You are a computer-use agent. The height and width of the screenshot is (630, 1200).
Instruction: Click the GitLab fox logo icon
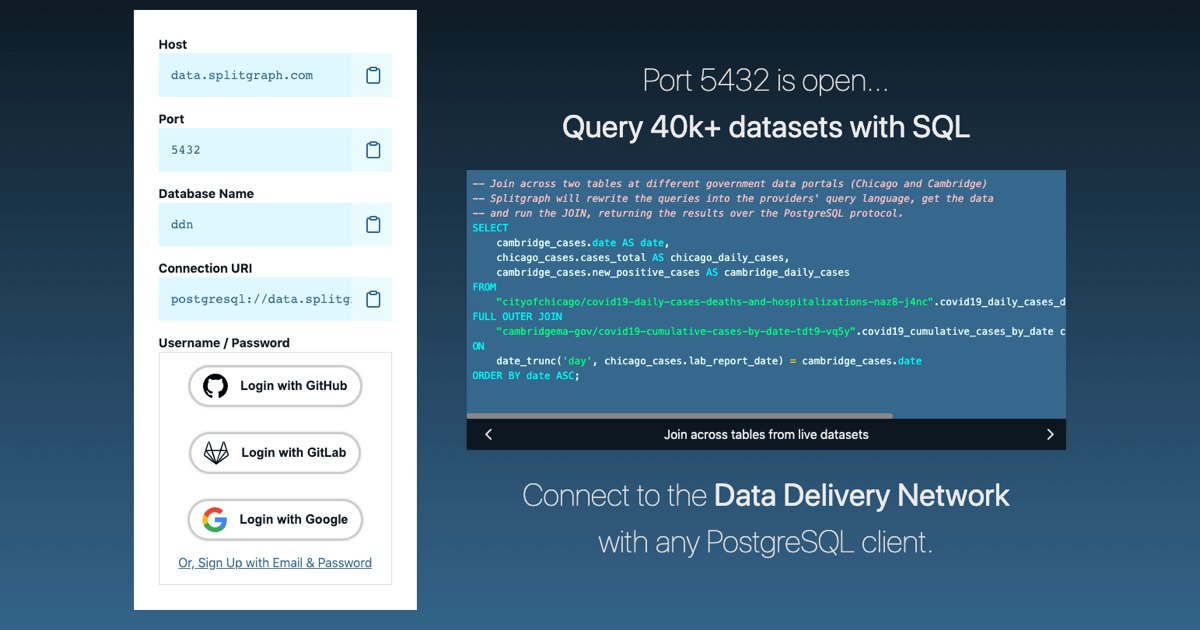[x=216, y=453]
